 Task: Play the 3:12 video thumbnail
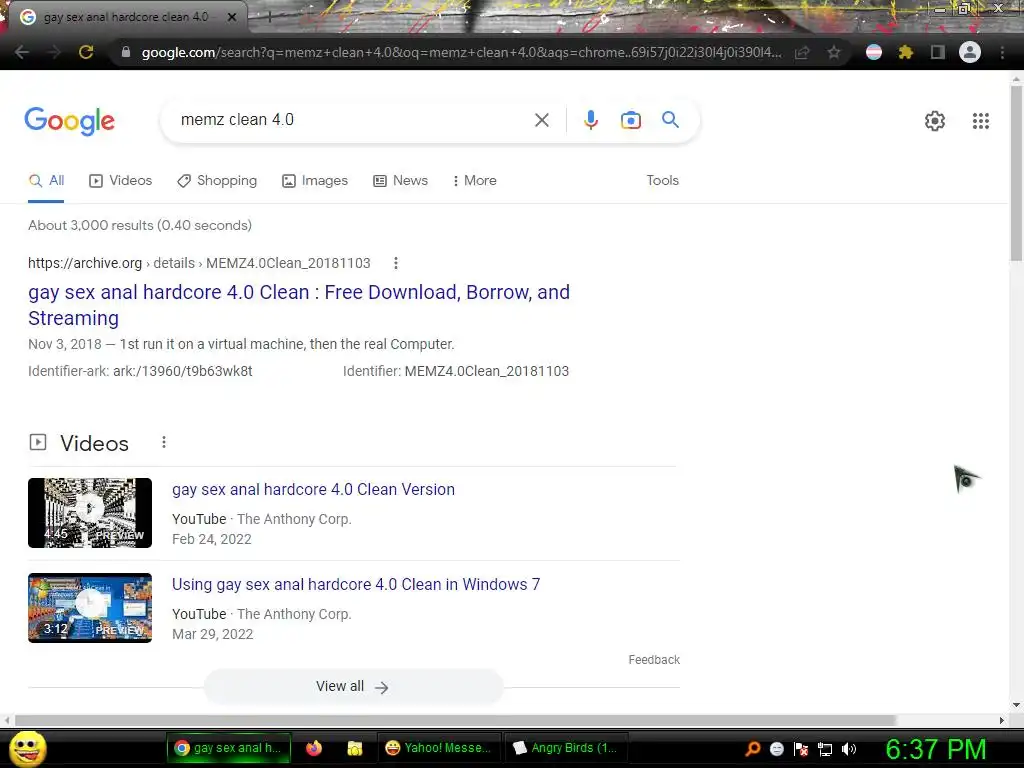point(90,608)
